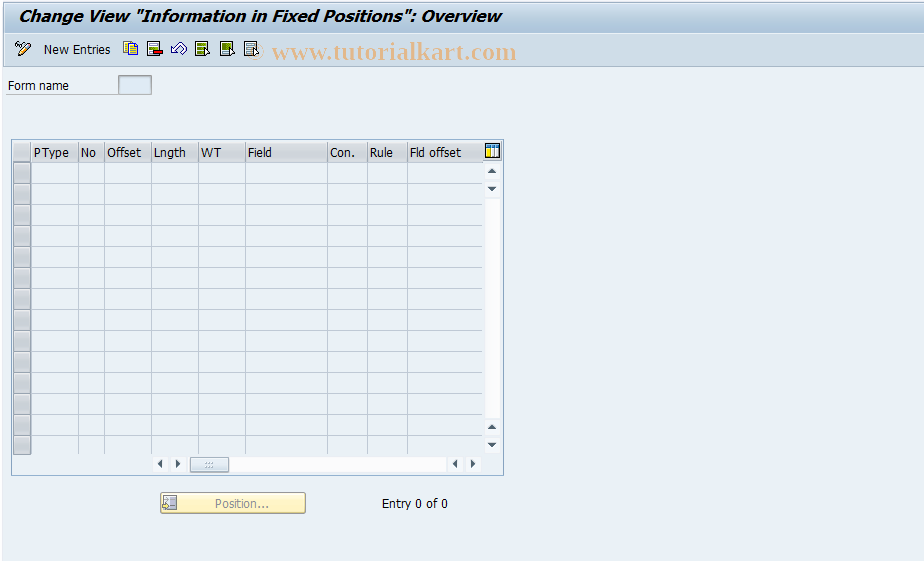Click the Display/Change toggle pencil icon
Screen dimensions: 924x561
pos(23,49)
